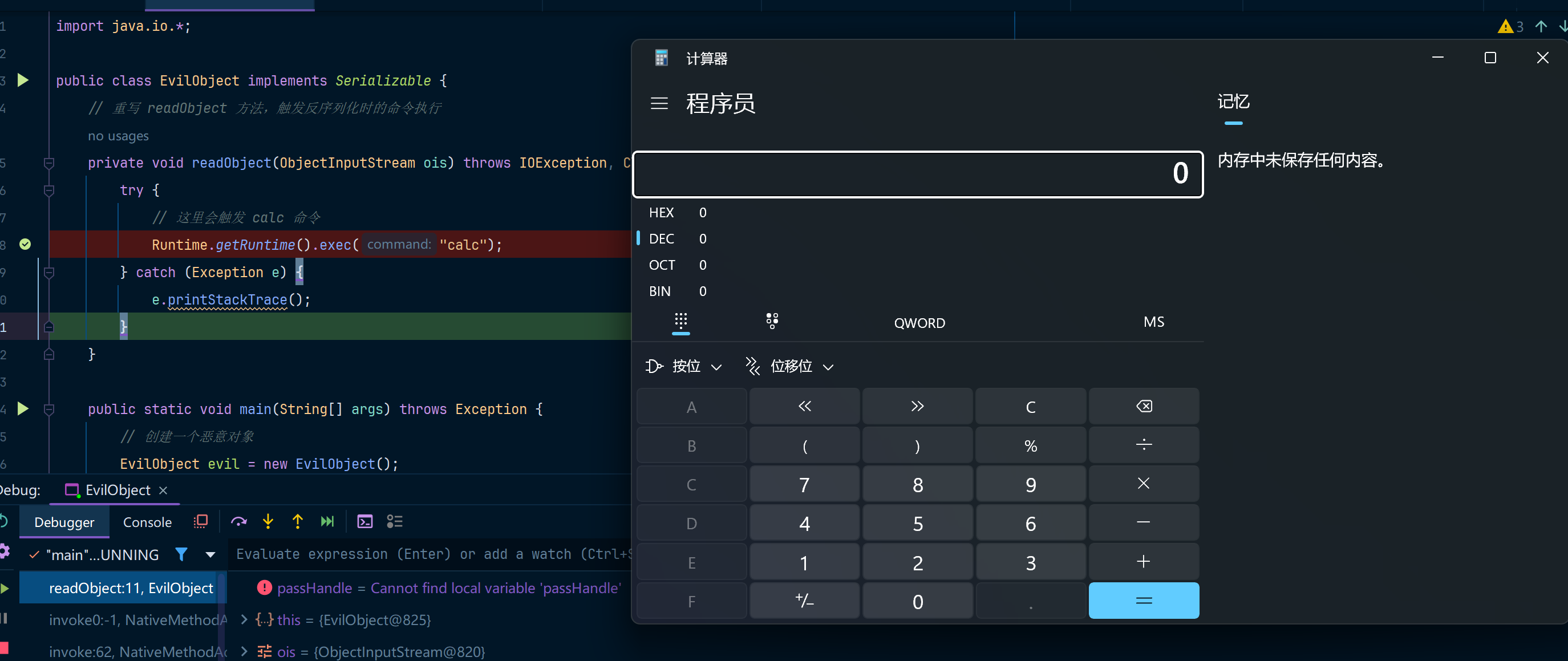Click the 'no usages' hint above readObject

click(x=118, y=136)
